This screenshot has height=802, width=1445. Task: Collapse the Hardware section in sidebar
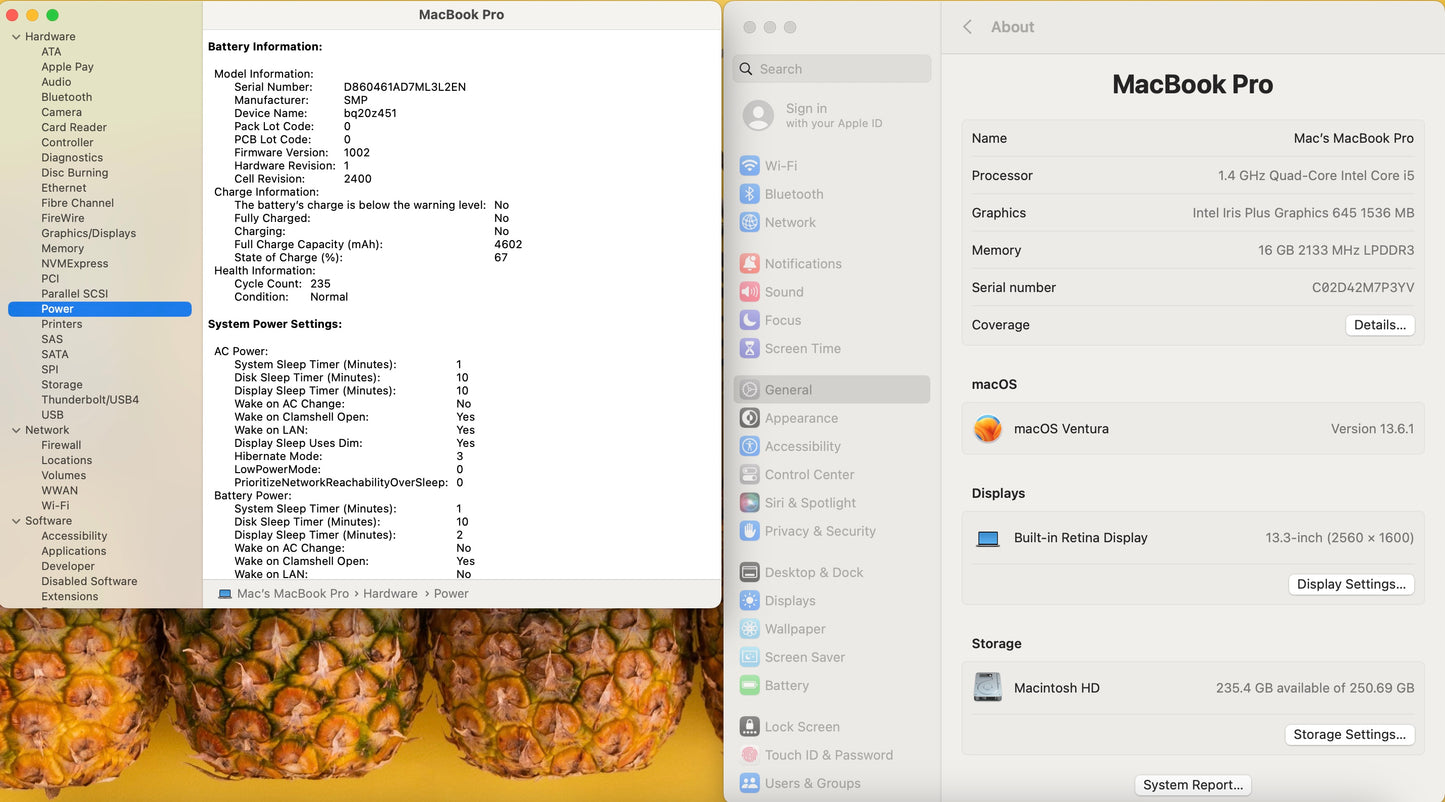point(16,37)
